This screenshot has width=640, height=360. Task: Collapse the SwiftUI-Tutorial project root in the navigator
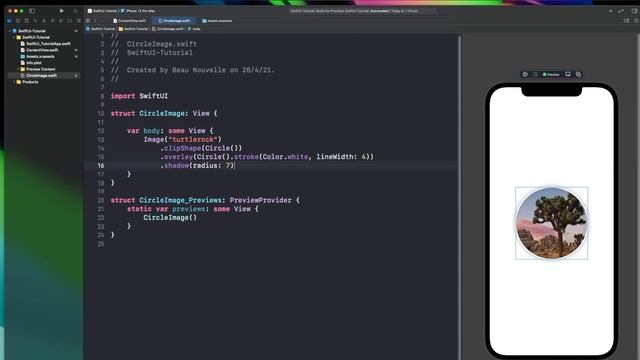[10, 31]
